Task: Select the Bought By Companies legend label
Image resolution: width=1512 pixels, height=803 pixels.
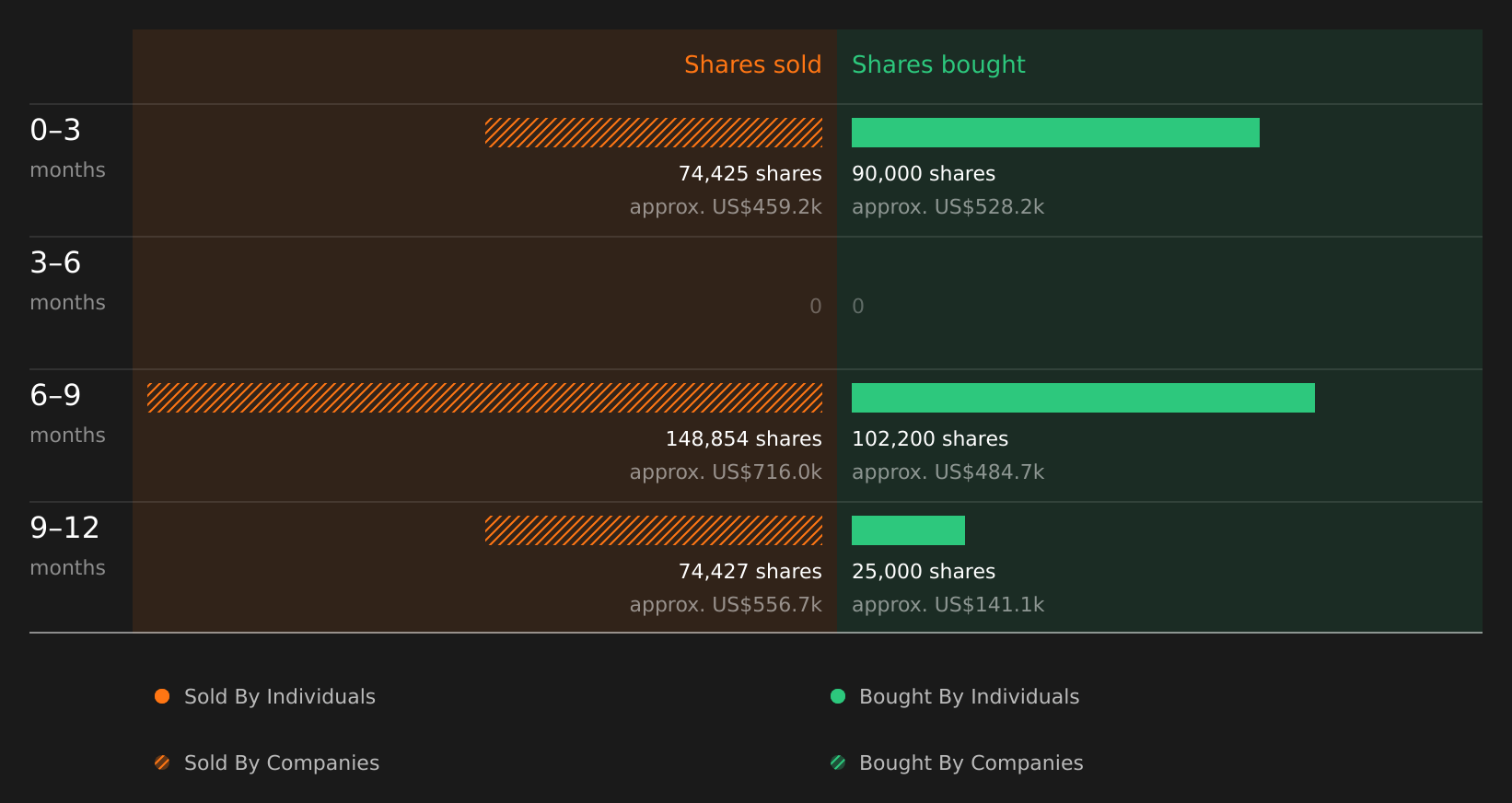Action: click(x=971, y=763)
